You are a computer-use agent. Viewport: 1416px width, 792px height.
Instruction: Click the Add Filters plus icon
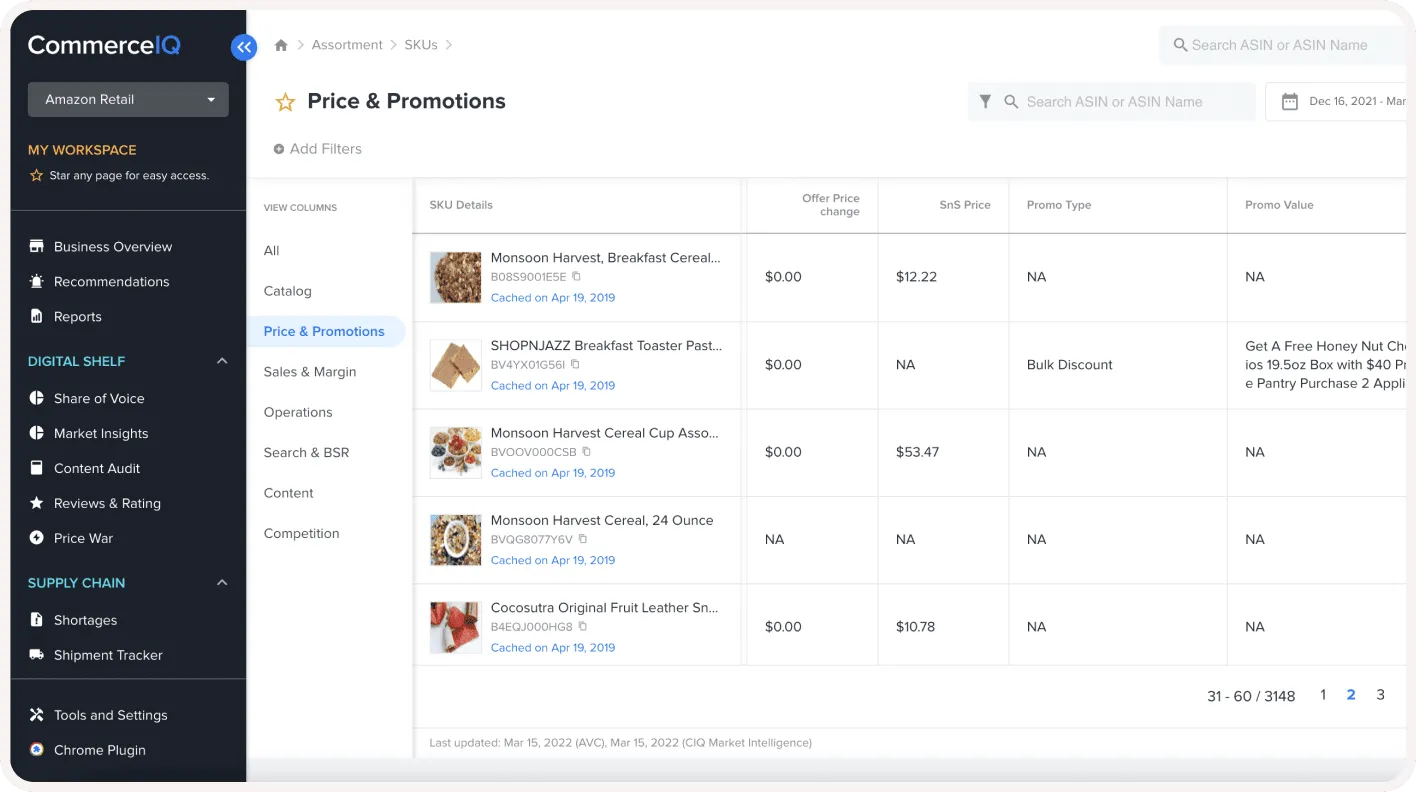point(279,149)
